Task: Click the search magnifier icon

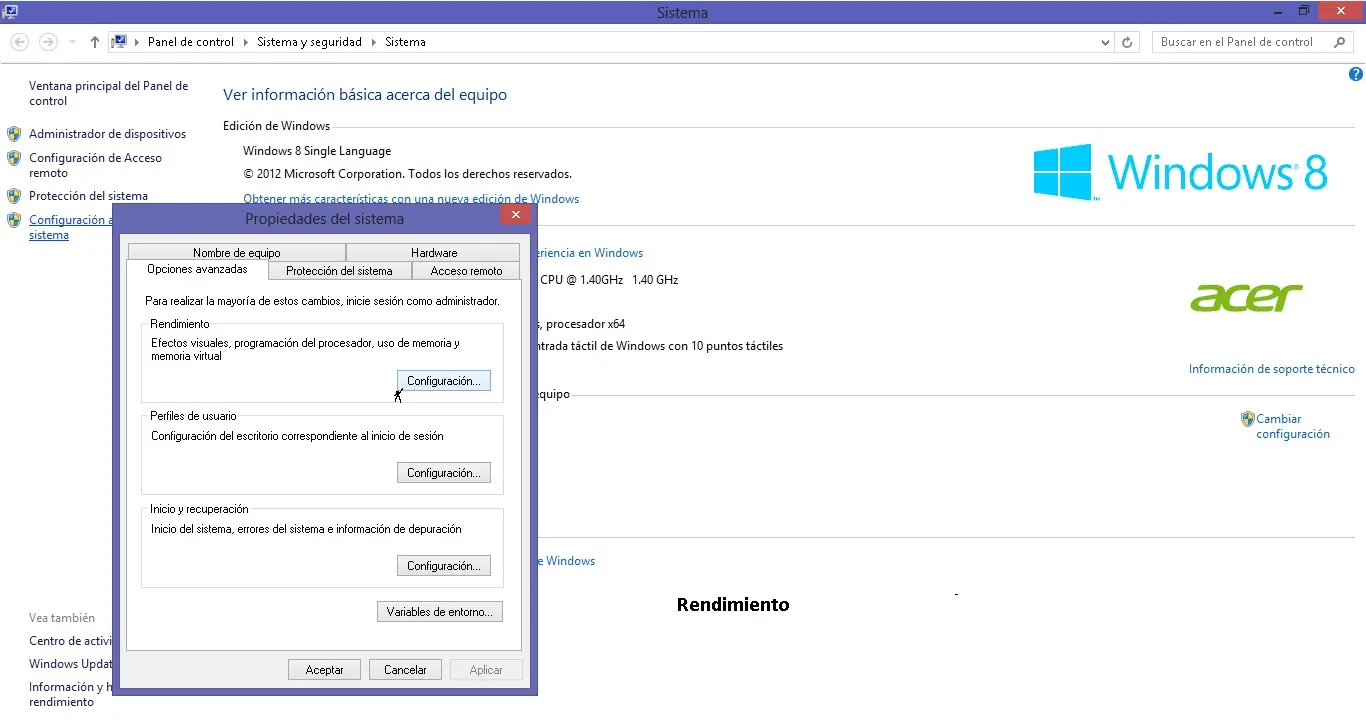Action: coord(1340,42)
